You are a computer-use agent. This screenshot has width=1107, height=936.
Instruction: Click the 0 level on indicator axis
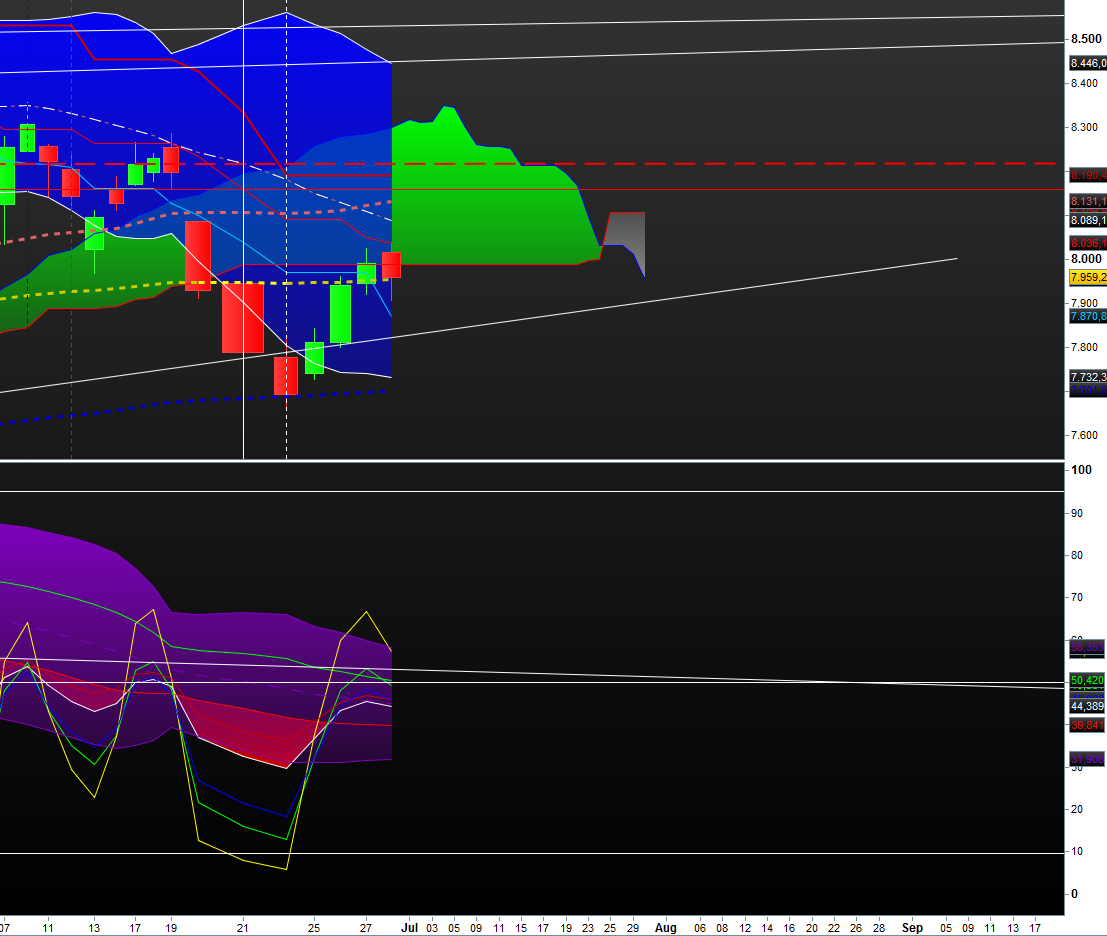tap(1075, 894)
